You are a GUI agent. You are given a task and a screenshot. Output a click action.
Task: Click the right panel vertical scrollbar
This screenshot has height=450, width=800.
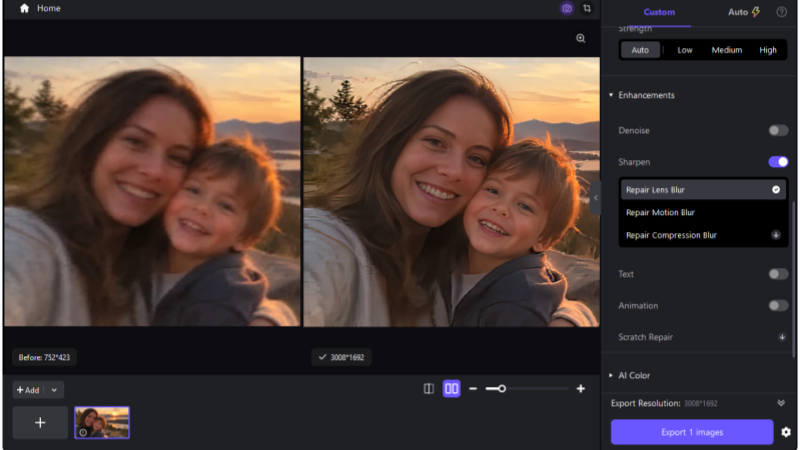click(793, 278)
